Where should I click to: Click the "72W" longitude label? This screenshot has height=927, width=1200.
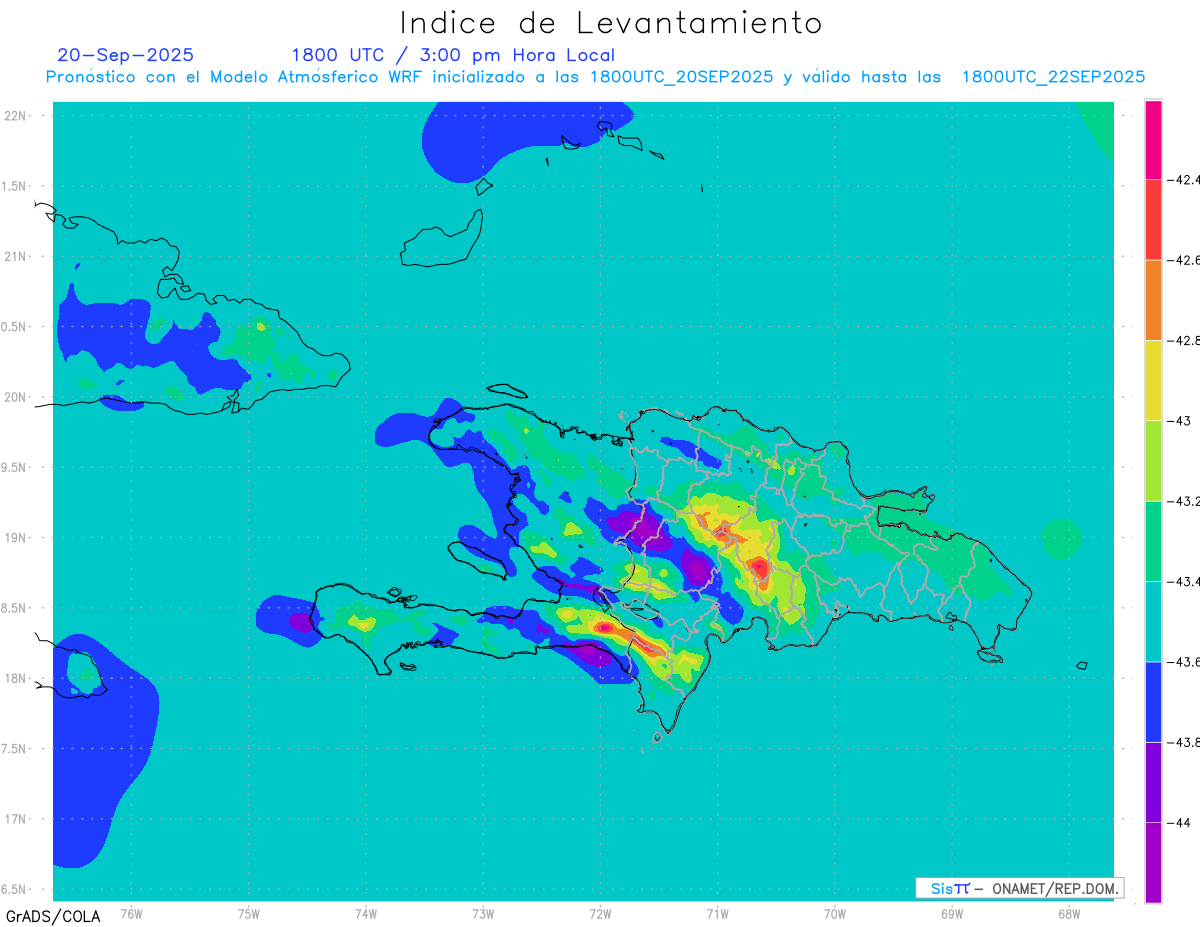pos(600,913)
